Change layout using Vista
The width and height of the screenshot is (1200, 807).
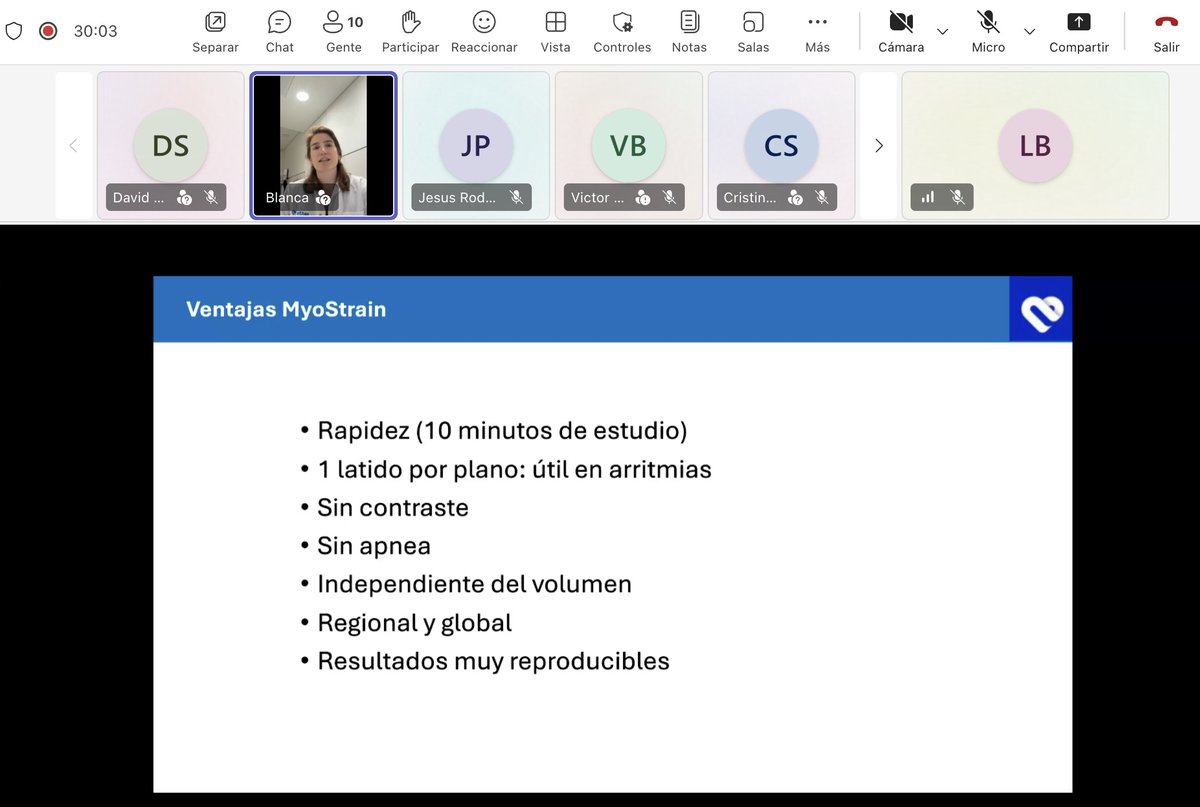(x=555, y=32)
